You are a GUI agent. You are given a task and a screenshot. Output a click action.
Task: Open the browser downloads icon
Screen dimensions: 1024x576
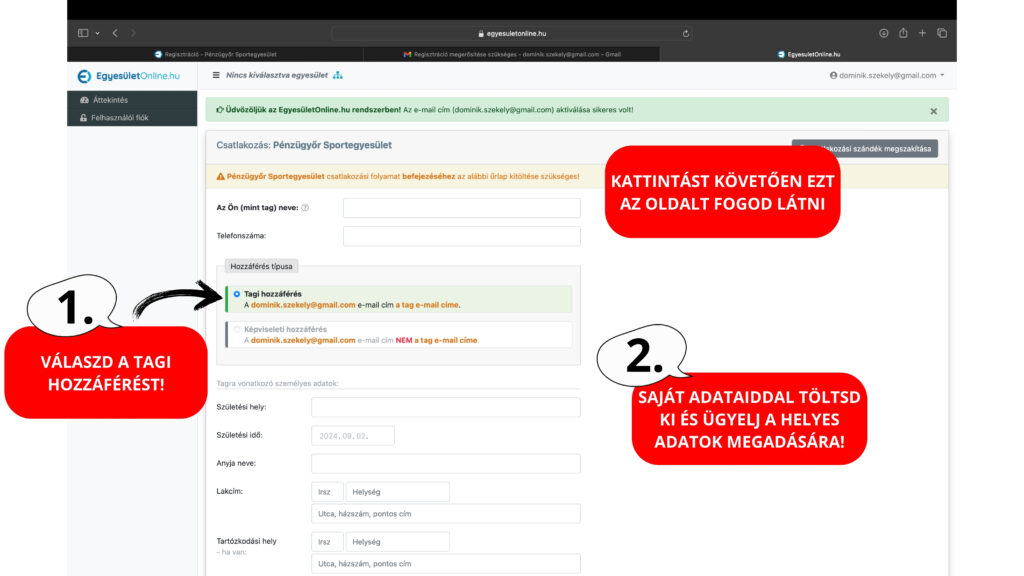884,33
